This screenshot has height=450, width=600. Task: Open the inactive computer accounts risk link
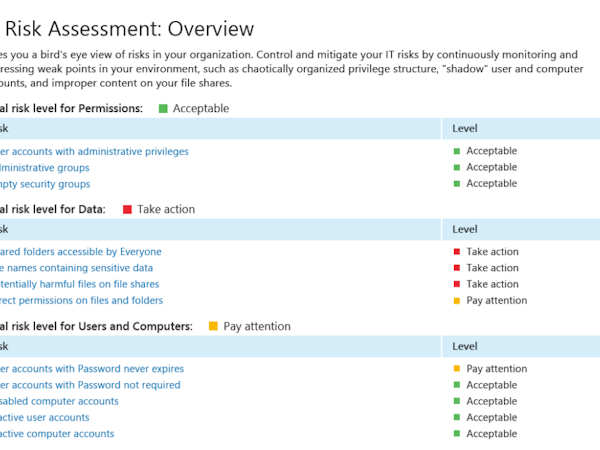click(57, 434)
